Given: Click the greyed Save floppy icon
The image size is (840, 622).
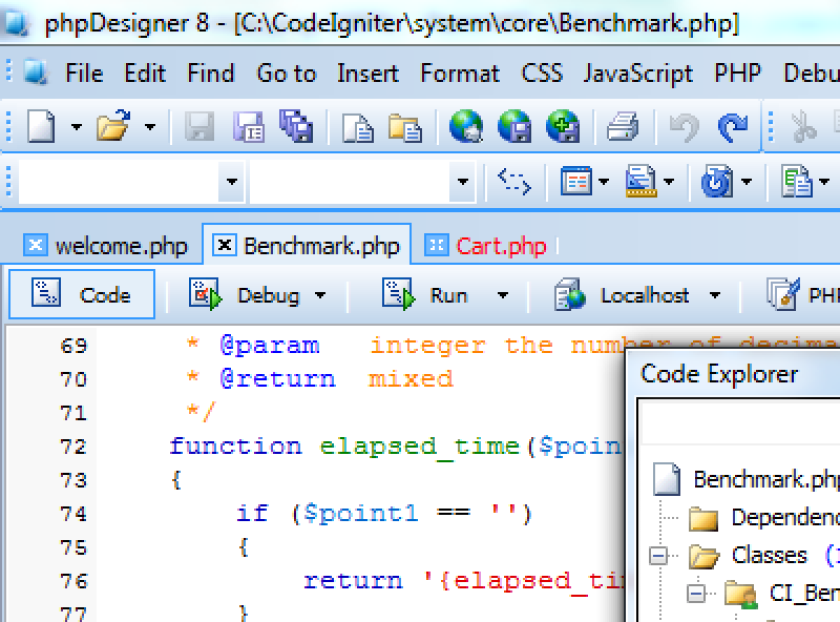Looking at the screenshot, I should [199, 127].
